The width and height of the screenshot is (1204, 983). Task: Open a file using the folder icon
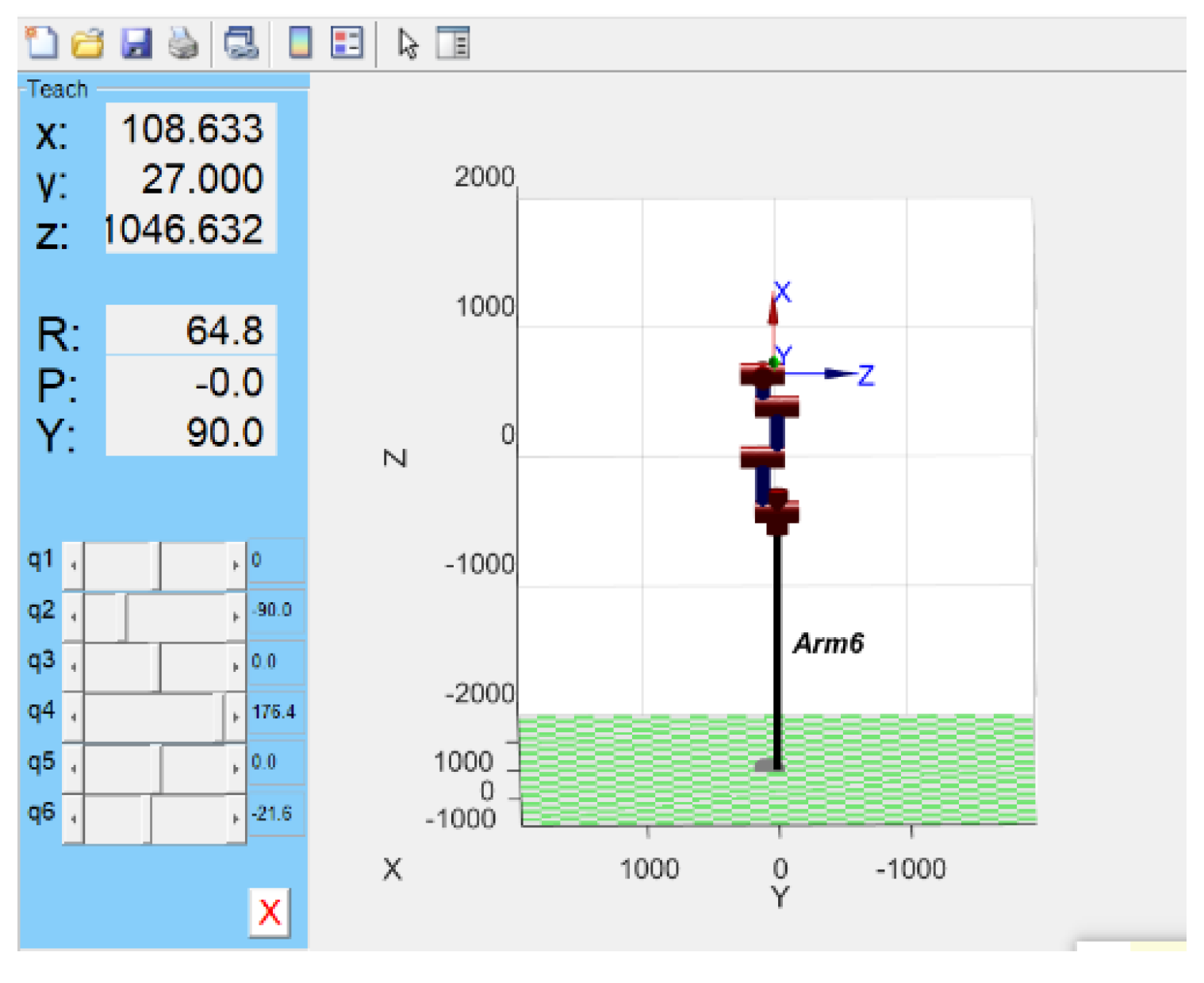[87, 43]
